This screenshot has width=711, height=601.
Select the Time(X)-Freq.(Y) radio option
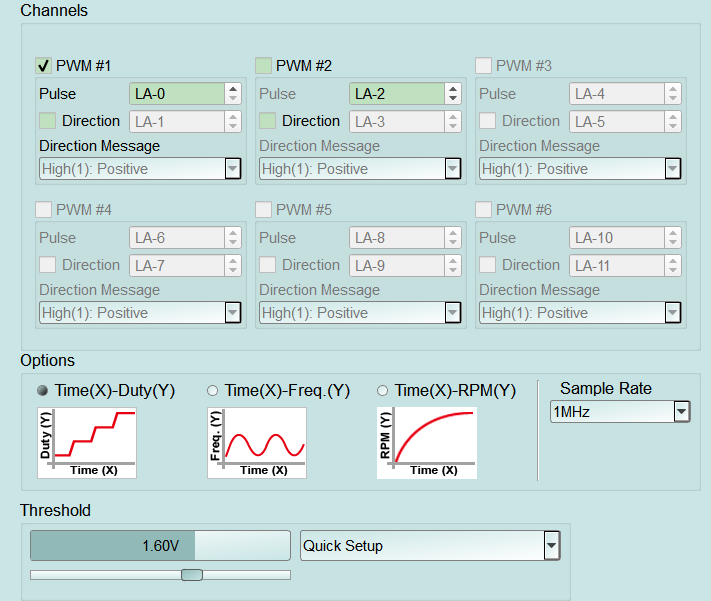pyautogui.click(x=212, y=391)
